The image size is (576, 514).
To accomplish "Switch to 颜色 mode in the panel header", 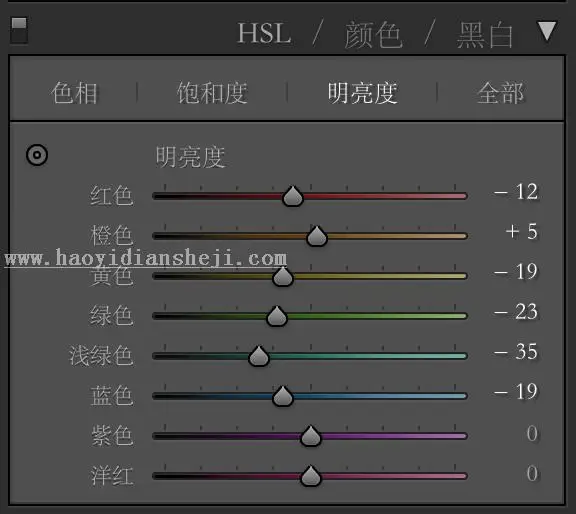I will point(374,35).
